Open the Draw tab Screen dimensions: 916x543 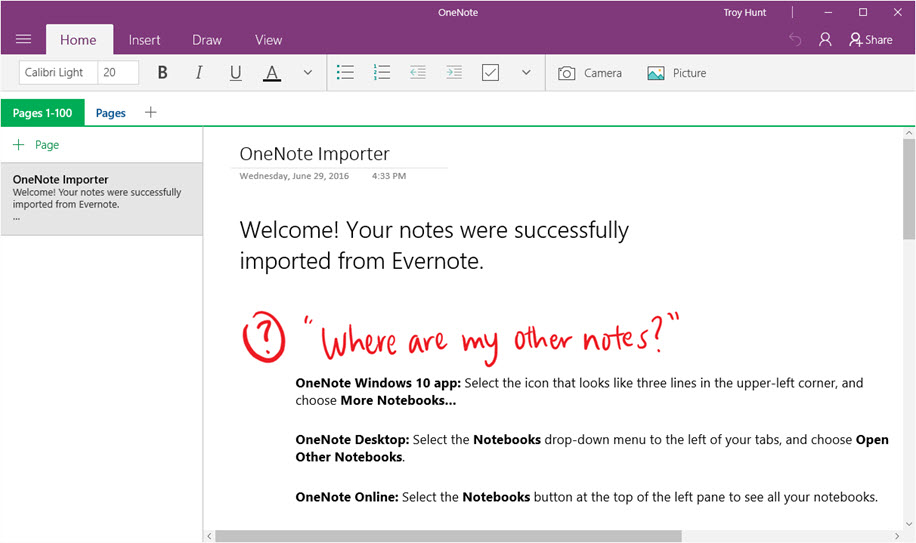coord(207,40)
